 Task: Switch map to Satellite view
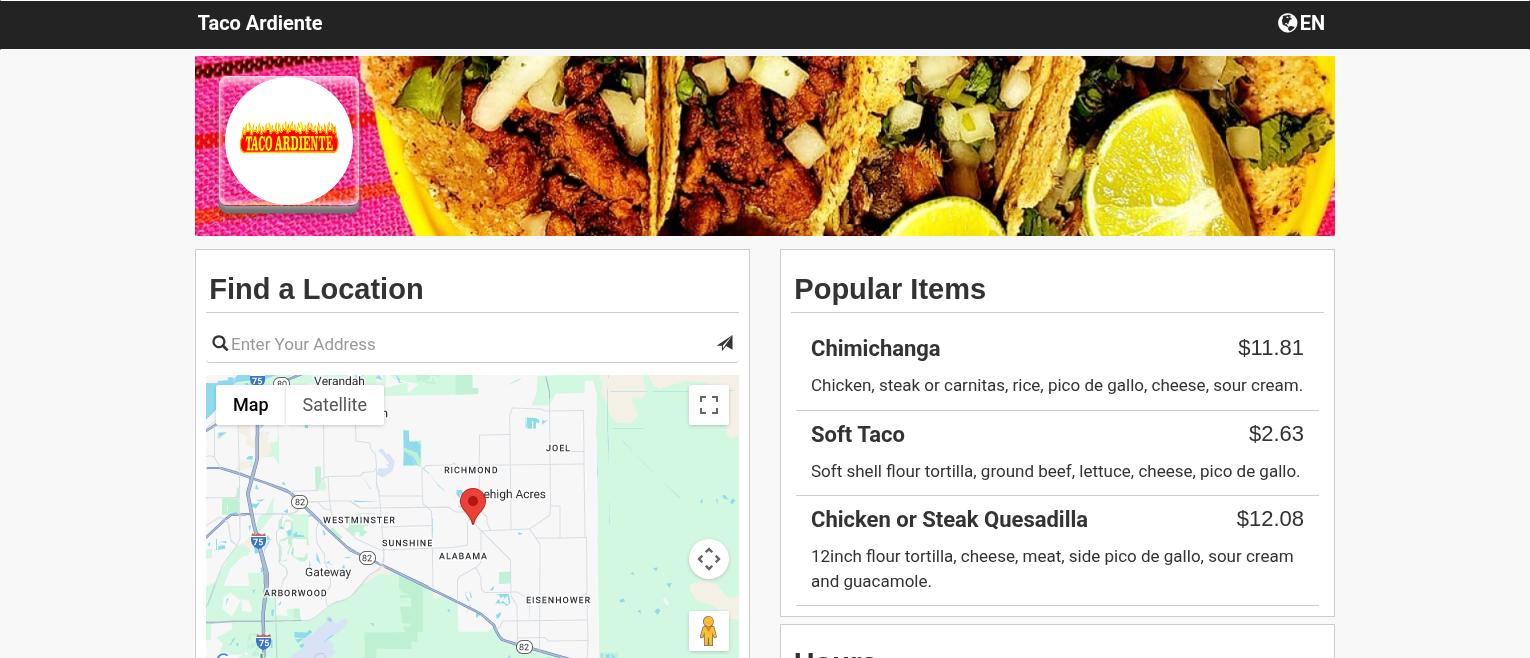(335, 405)
